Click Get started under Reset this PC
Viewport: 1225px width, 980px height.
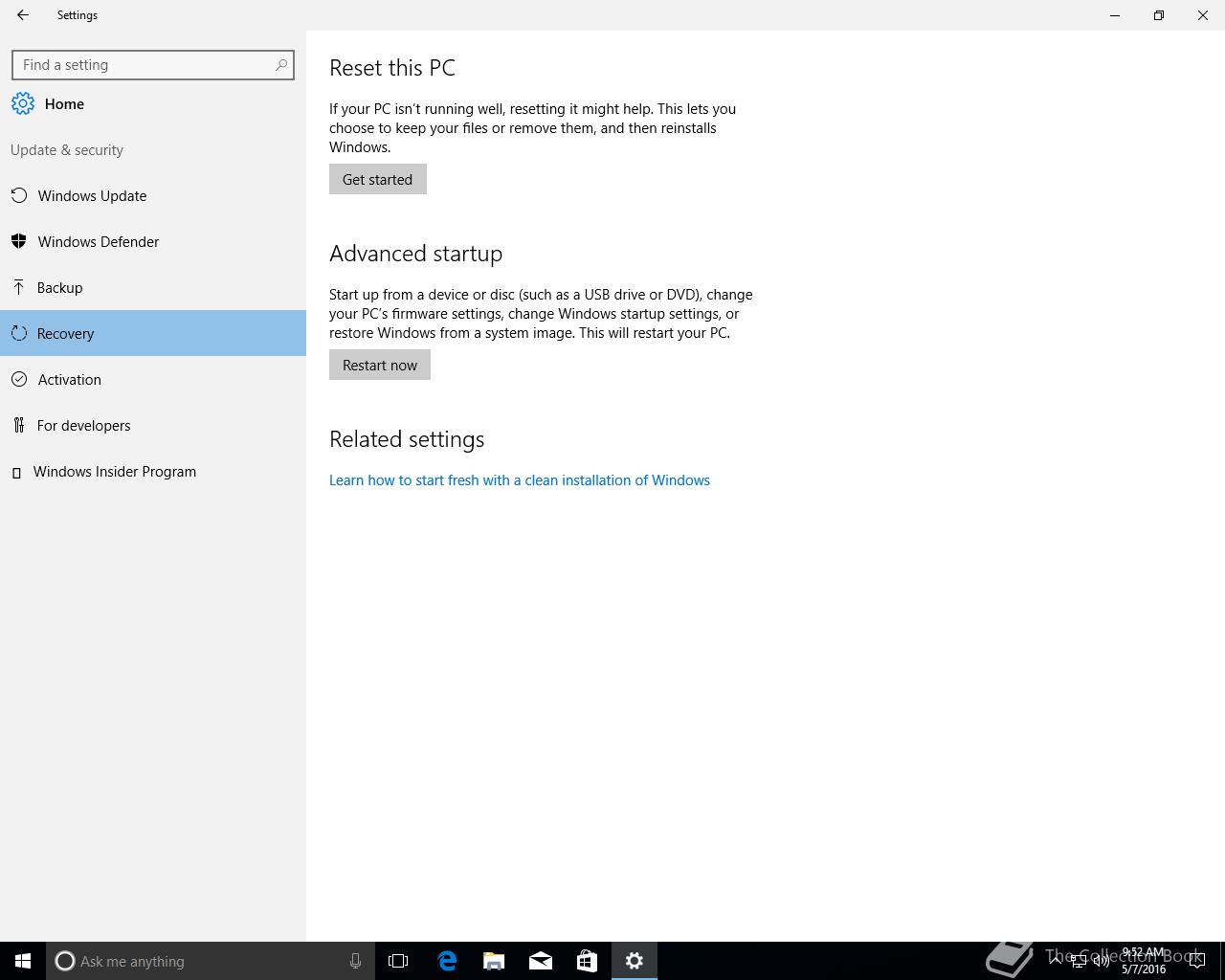tap(378, 179)
